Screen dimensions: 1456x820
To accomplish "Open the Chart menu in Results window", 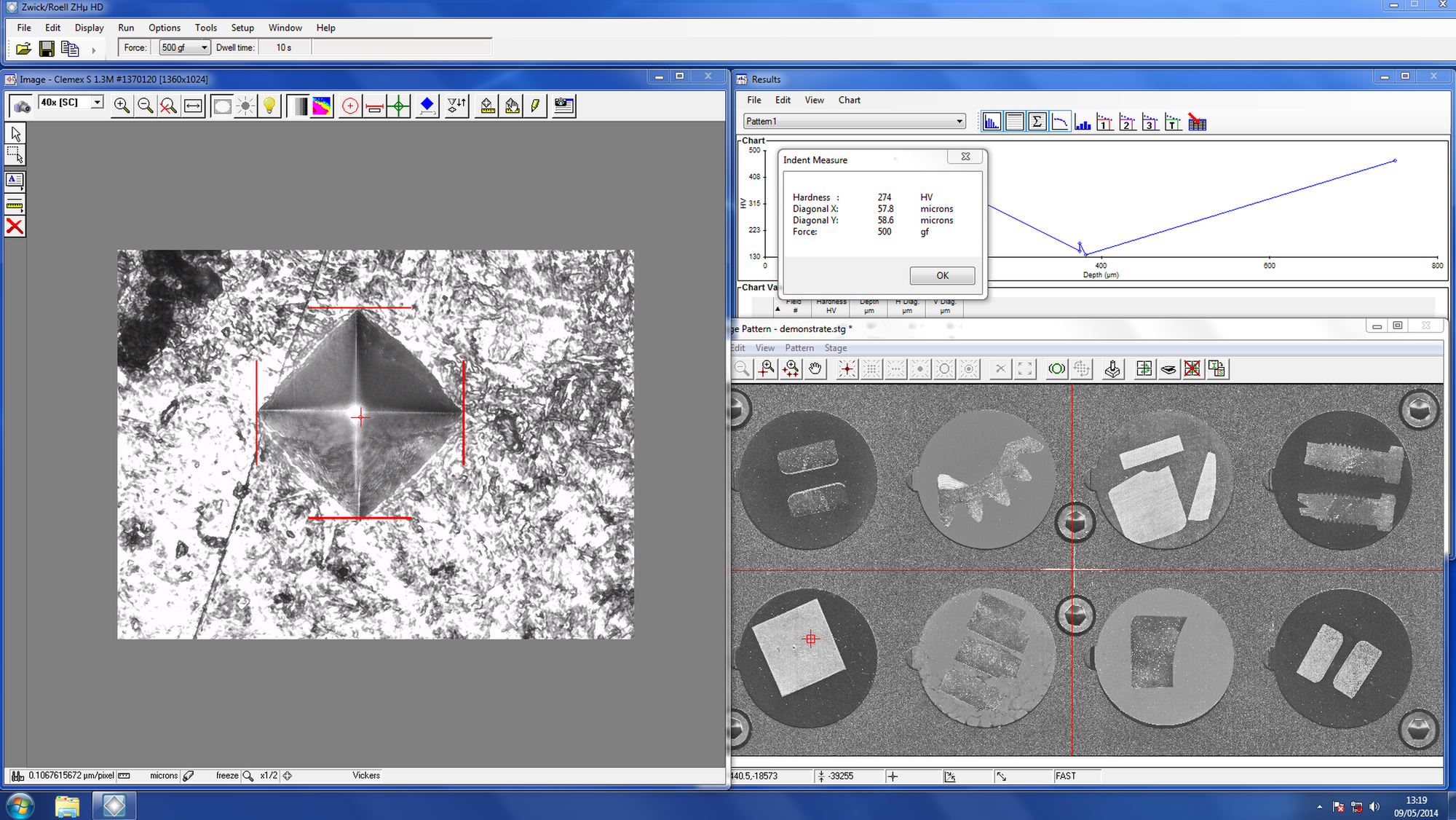I will [x=849, y=100].
